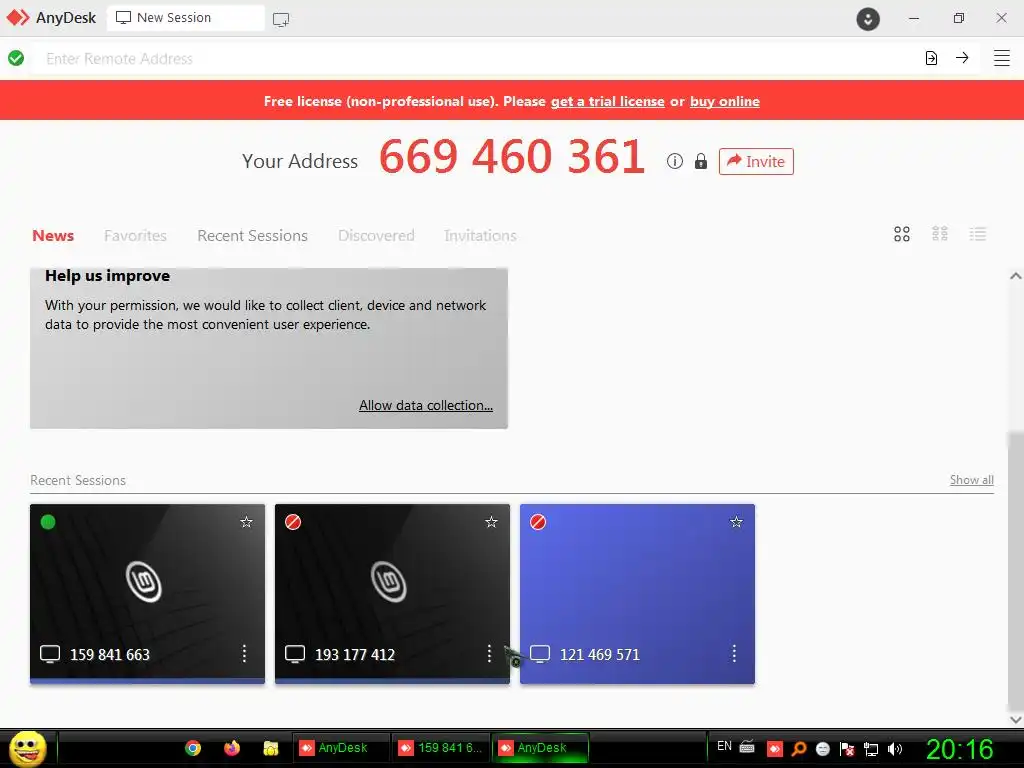Click the red offline indicator on 121 469 571
Image resolution: width=1024 pixels, height=768 pixels.
[537, 522]
